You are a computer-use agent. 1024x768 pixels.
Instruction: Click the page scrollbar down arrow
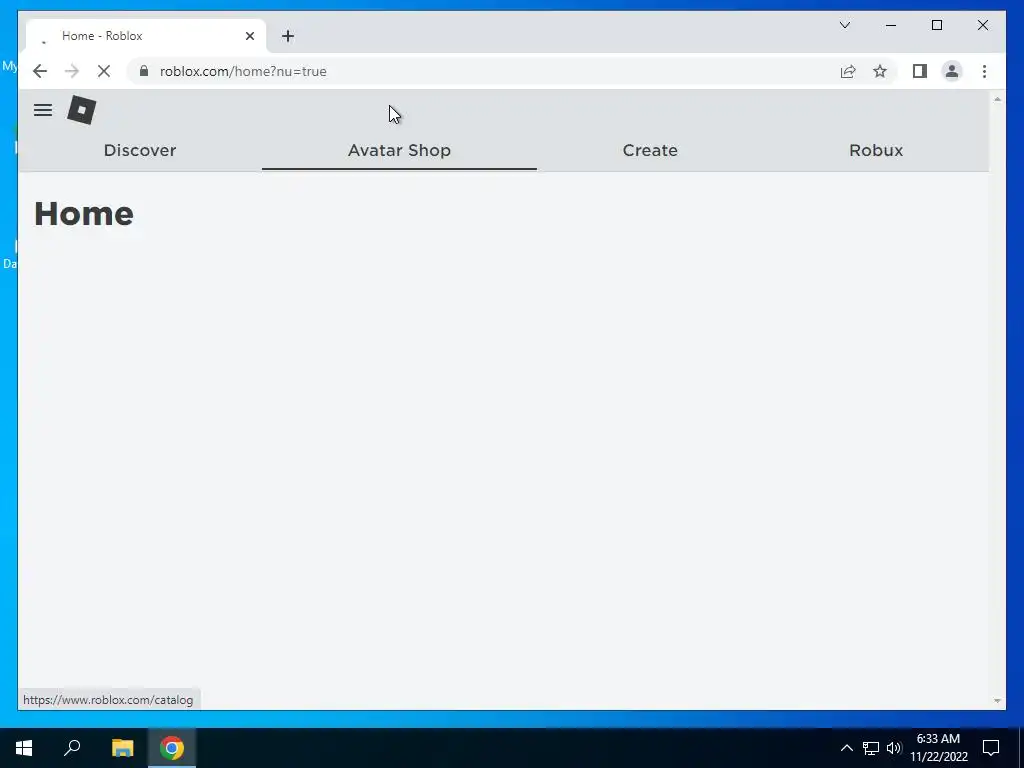coord(997,701)
